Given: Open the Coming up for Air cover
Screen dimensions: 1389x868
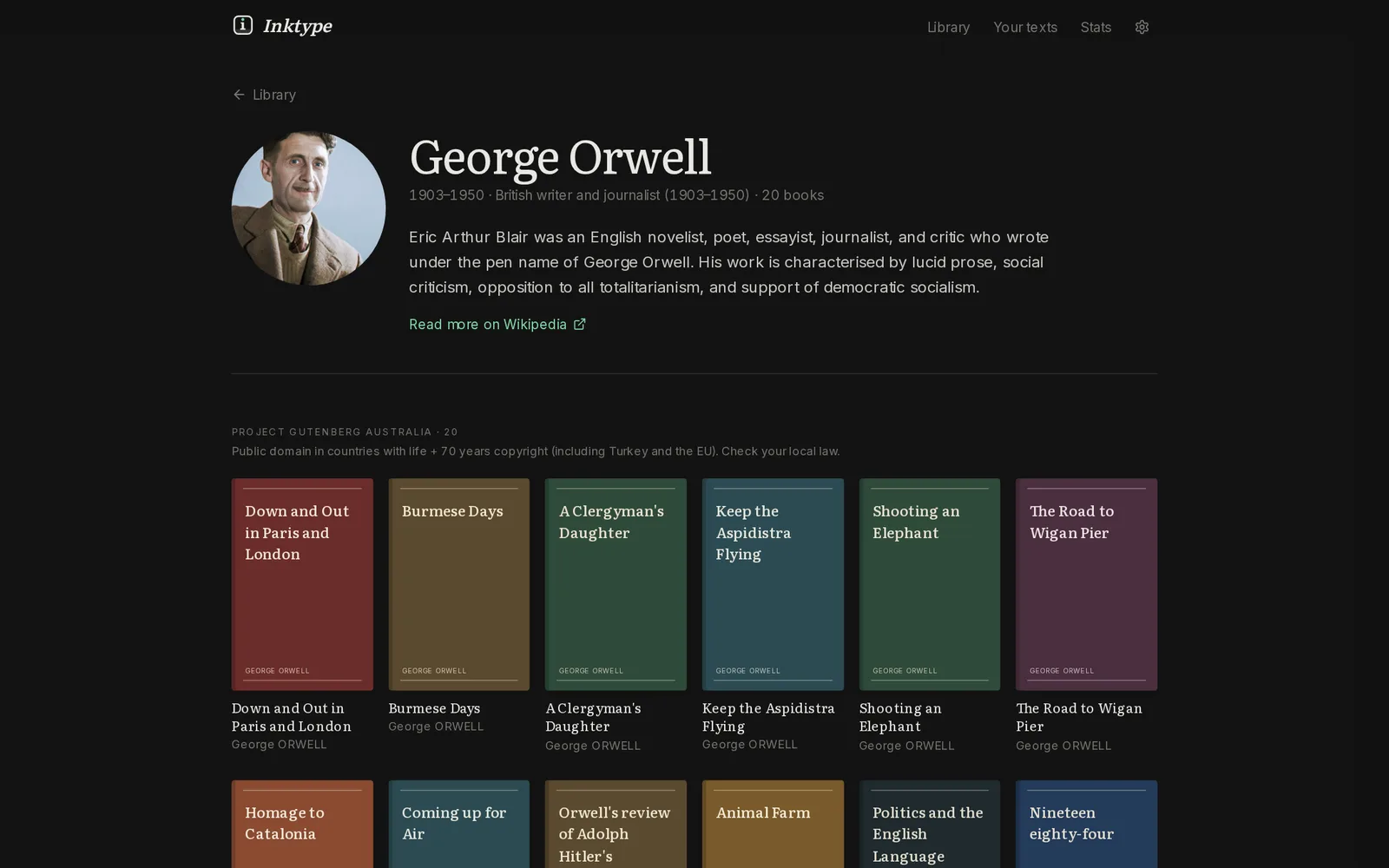Looking at the screenshot, I should tap(458, 824).
